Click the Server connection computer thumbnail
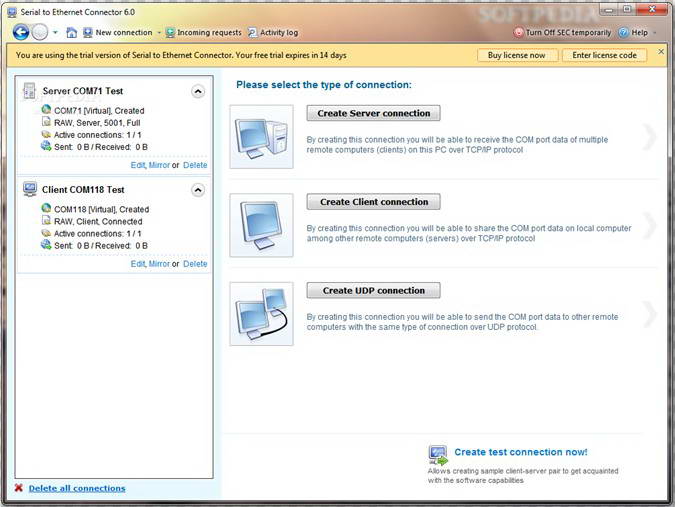675x507 pixels. pos(261,136)
